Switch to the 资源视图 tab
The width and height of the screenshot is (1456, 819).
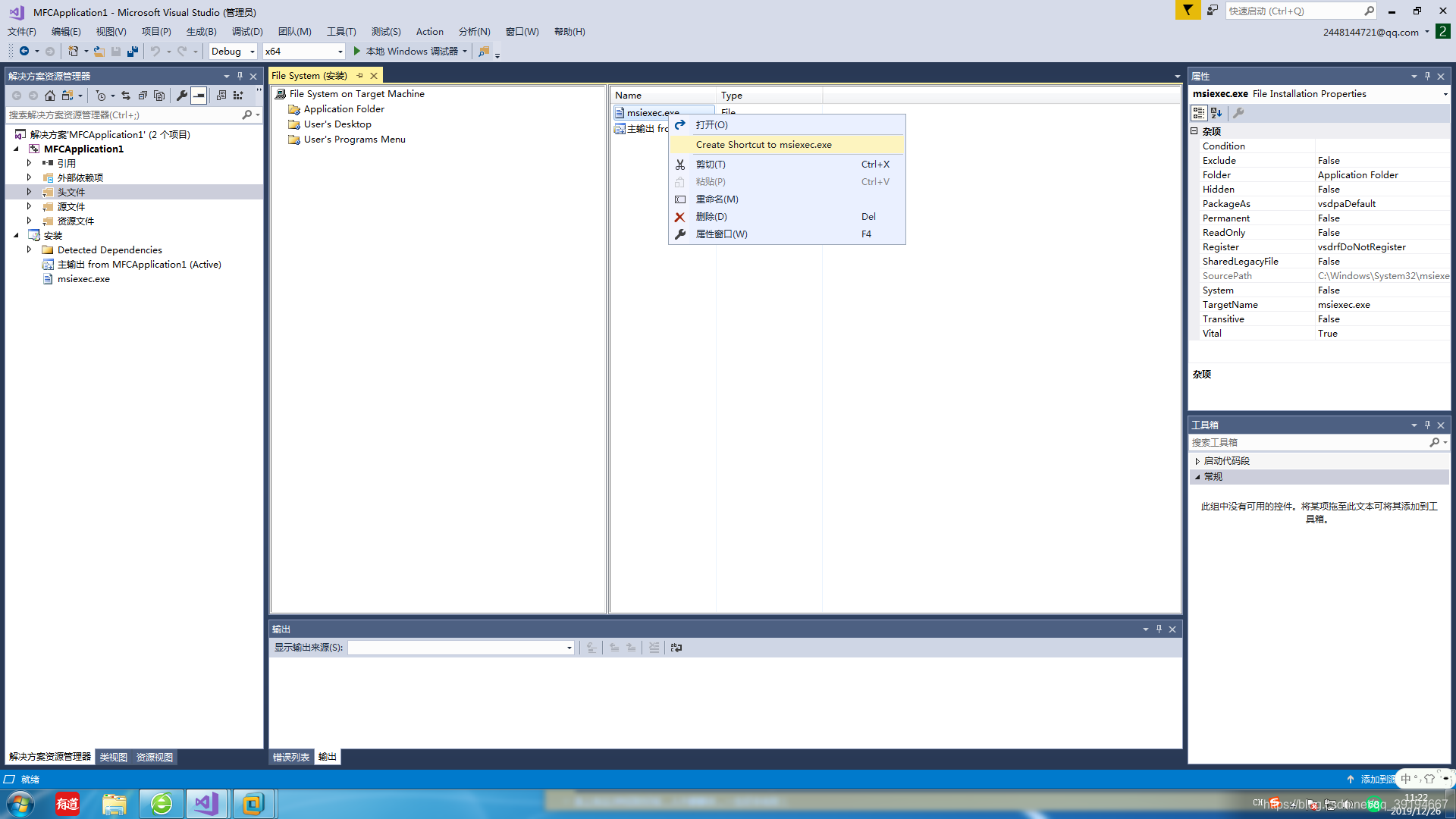(155, 757)
